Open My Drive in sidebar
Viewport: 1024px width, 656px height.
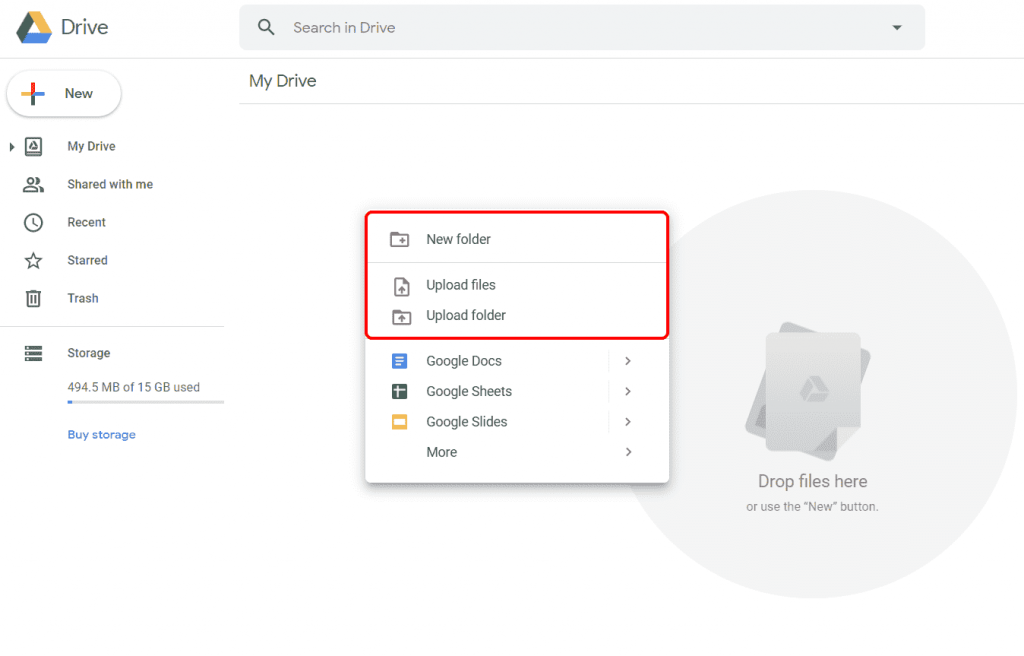pos(91,146)
